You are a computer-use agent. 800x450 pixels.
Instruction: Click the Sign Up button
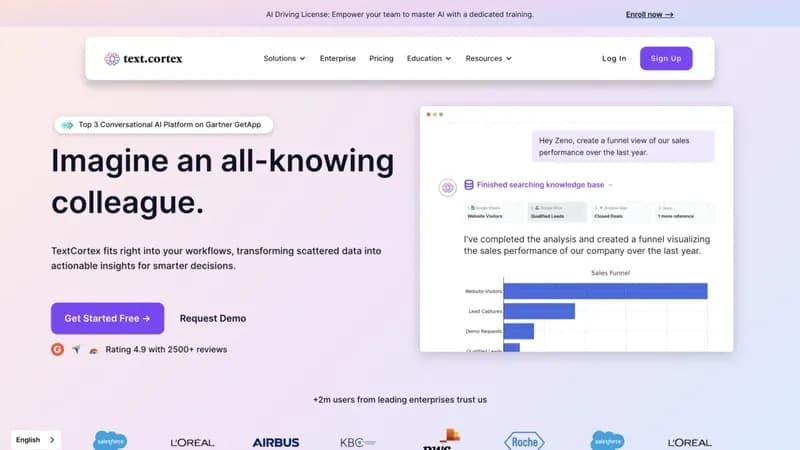pyautogui.click(x=666, y=58)
